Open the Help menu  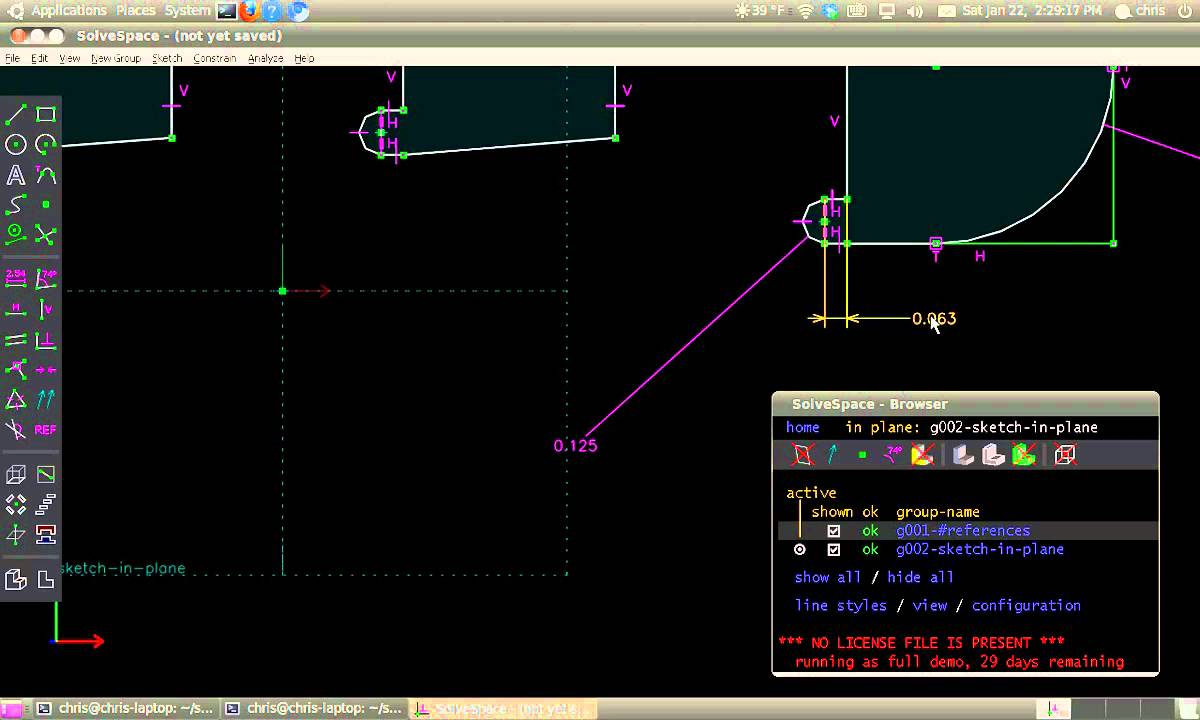point(304,59)
